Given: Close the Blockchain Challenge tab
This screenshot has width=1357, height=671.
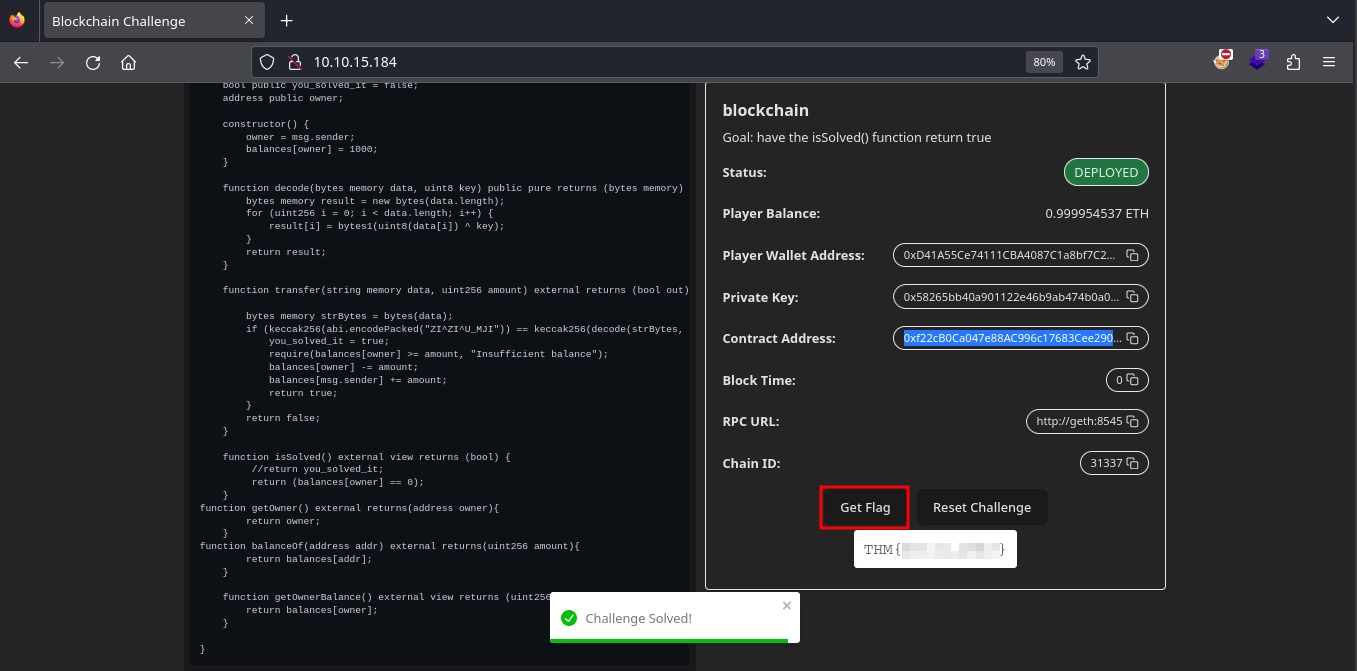Looking at the screenshot, I should pos(247,21).
